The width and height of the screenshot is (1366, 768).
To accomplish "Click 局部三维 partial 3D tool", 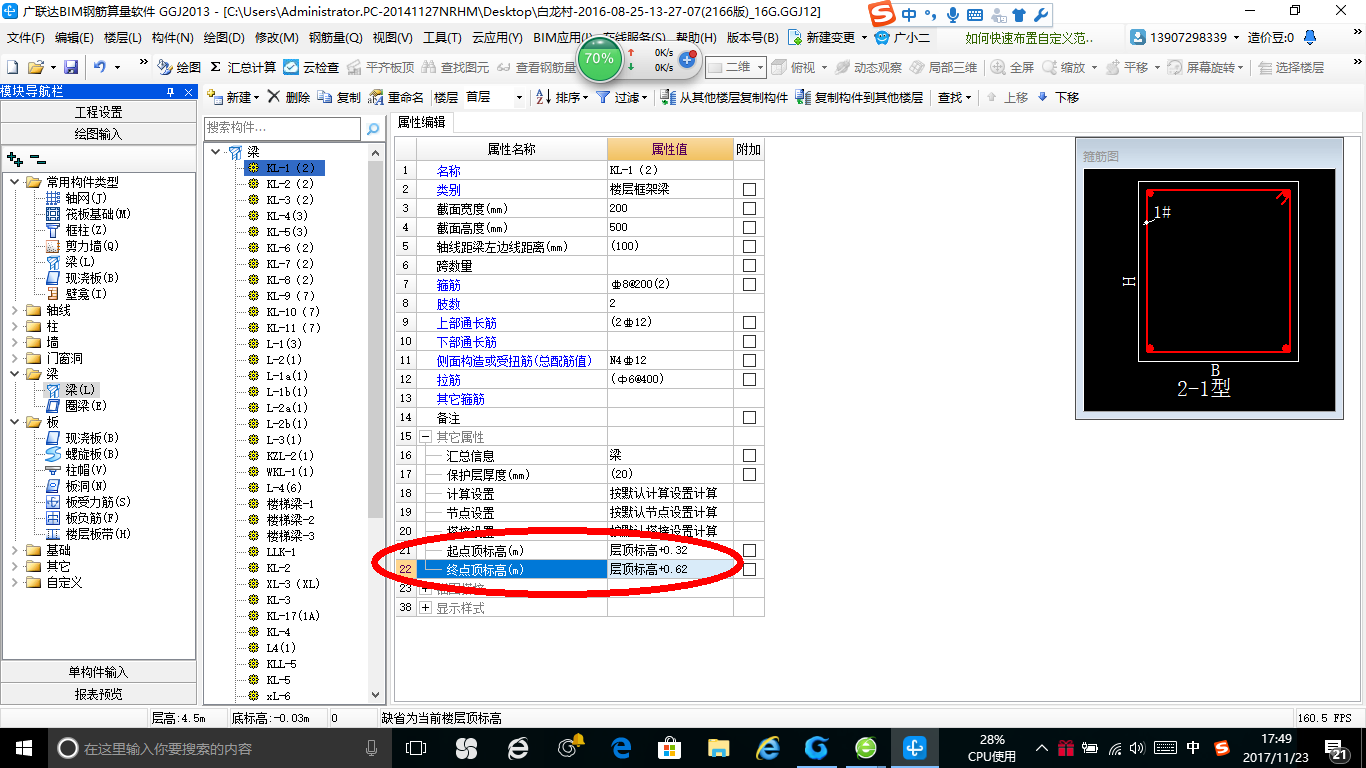I will pos(943,67).
